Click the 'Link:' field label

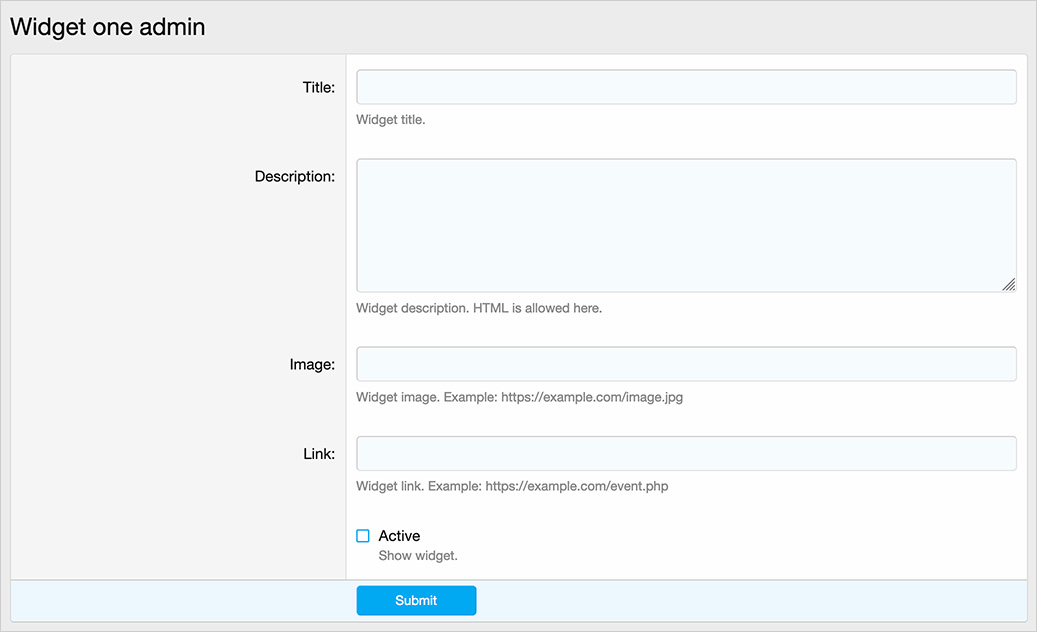click(x=318, y=453)
